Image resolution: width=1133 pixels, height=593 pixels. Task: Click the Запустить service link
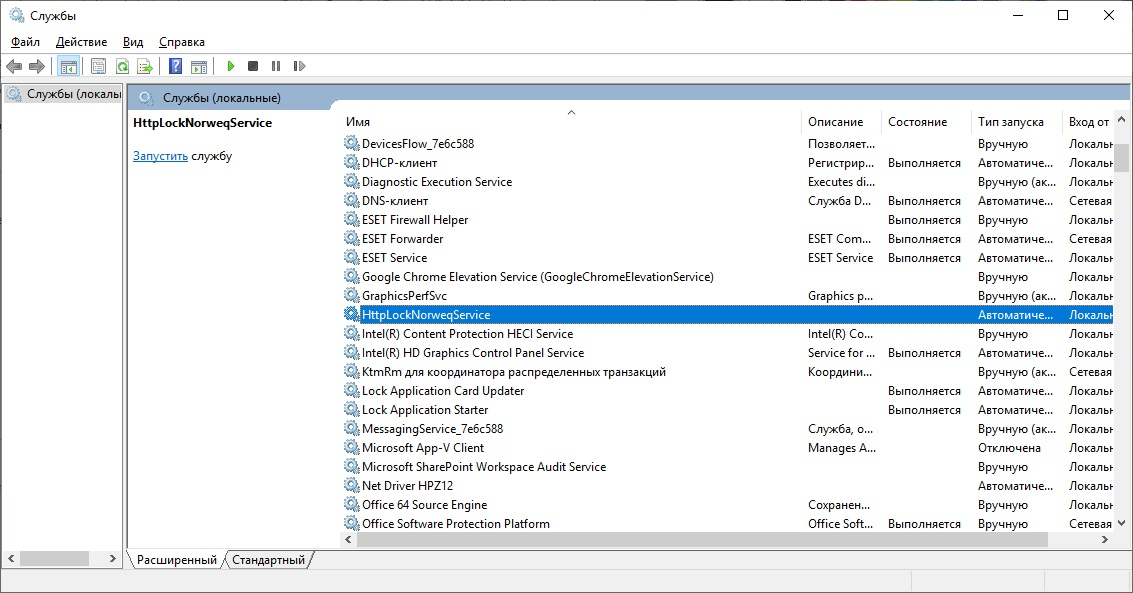pos(160,156)
